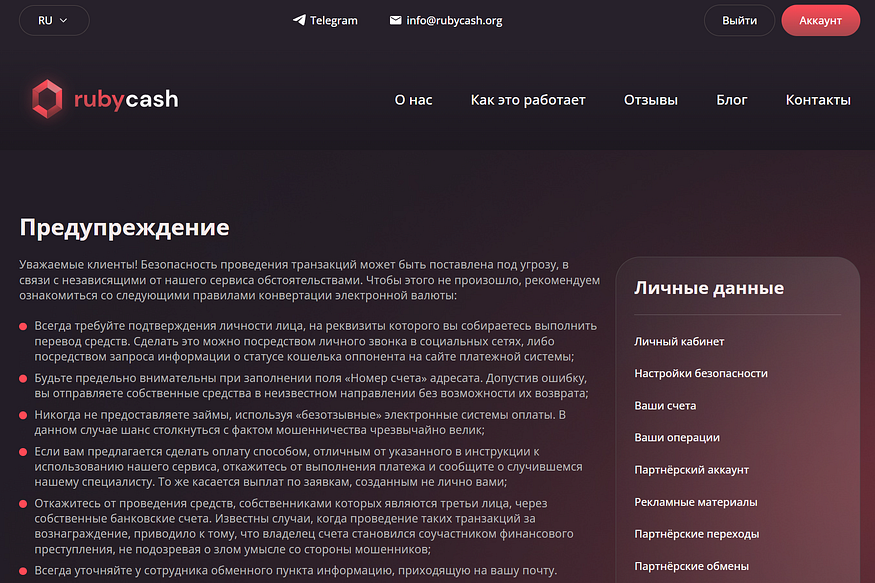
Task: Click the rule beginning 'Откажитесь от проведения средств'
Action: pos(304,526)
